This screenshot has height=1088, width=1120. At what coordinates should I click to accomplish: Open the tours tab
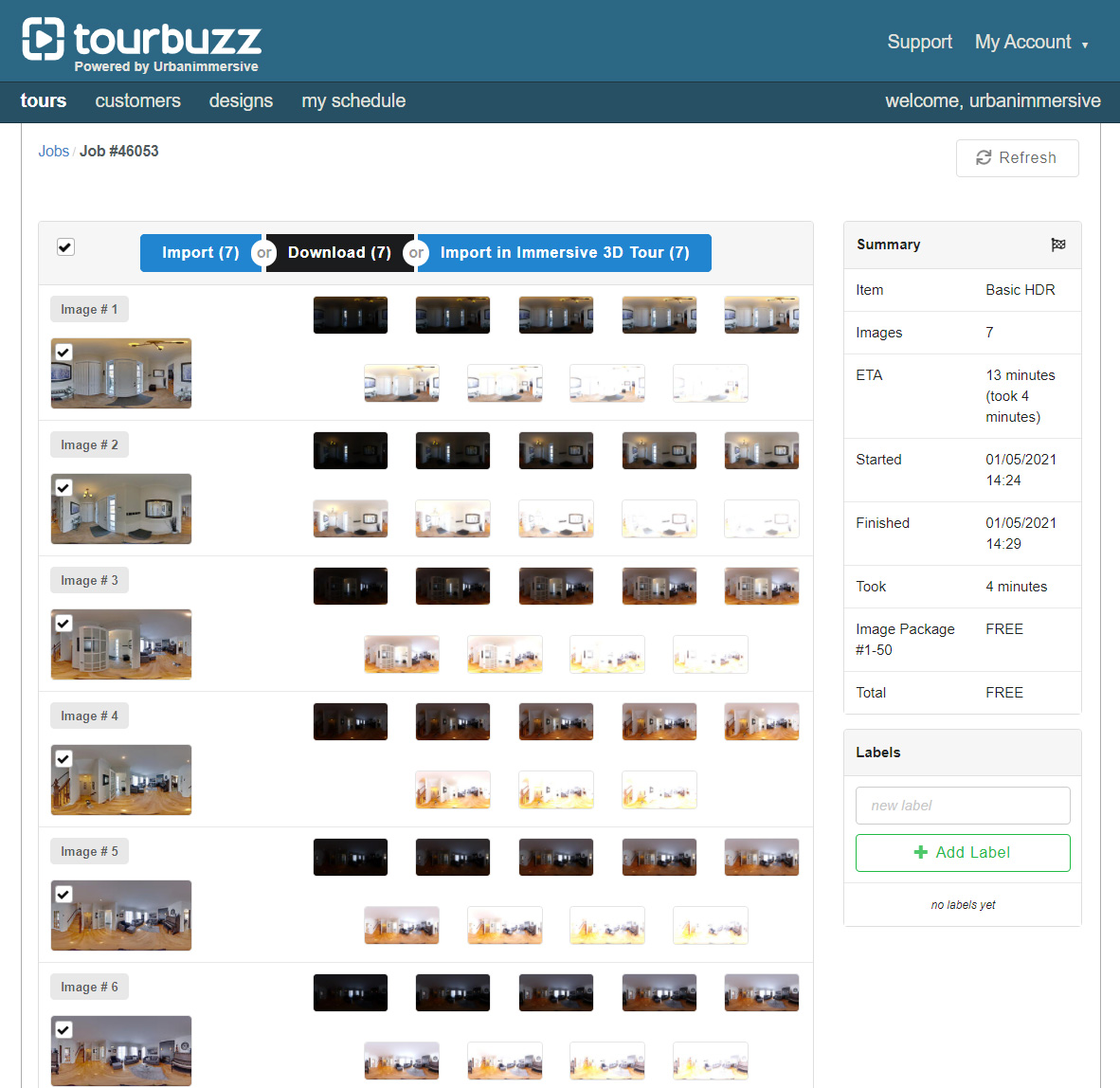click(44, 101)
